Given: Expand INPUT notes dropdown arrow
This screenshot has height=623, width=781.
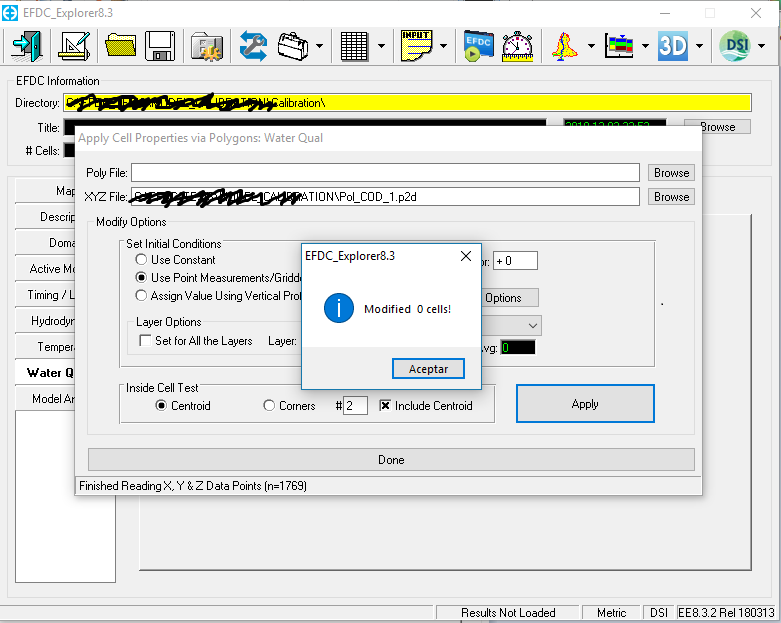Looking at the screenshot, I should click(x=443, y=46).
